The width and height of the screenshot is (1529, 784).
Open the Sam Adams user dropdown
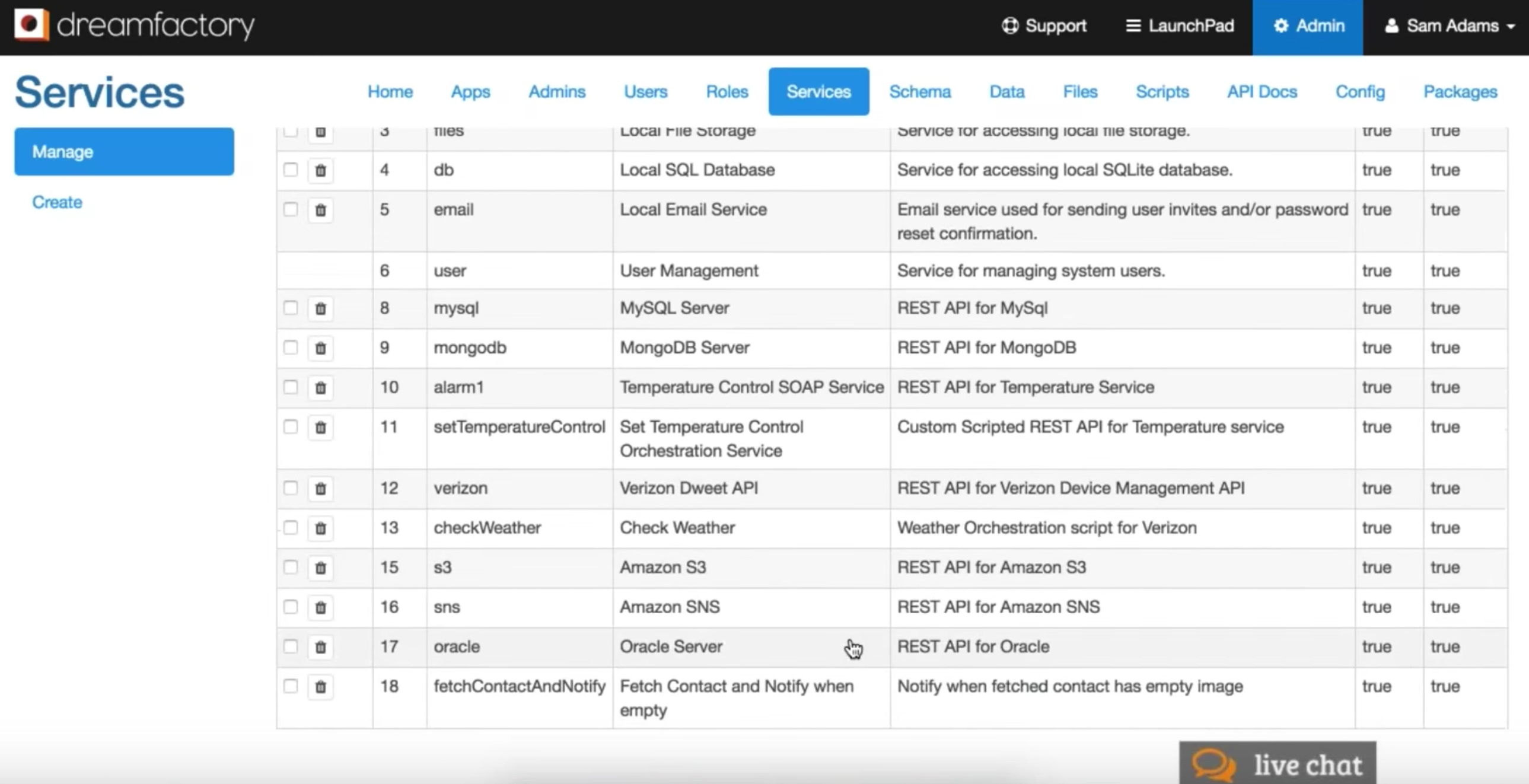1450,26
